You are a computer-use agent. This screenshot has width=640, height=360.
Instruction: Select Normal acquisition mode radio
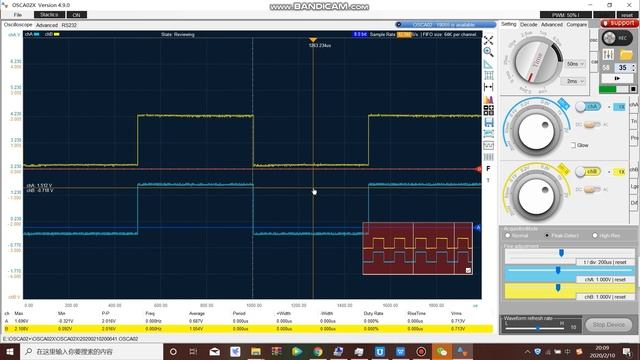point(508,236)
